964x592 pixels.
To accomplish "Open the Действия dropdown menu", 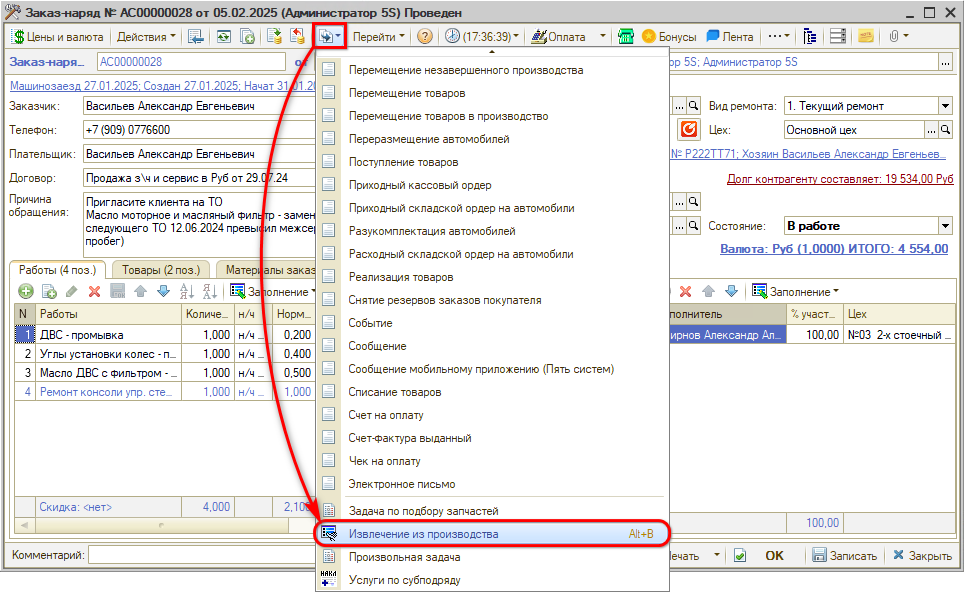I will pos(145,36).
